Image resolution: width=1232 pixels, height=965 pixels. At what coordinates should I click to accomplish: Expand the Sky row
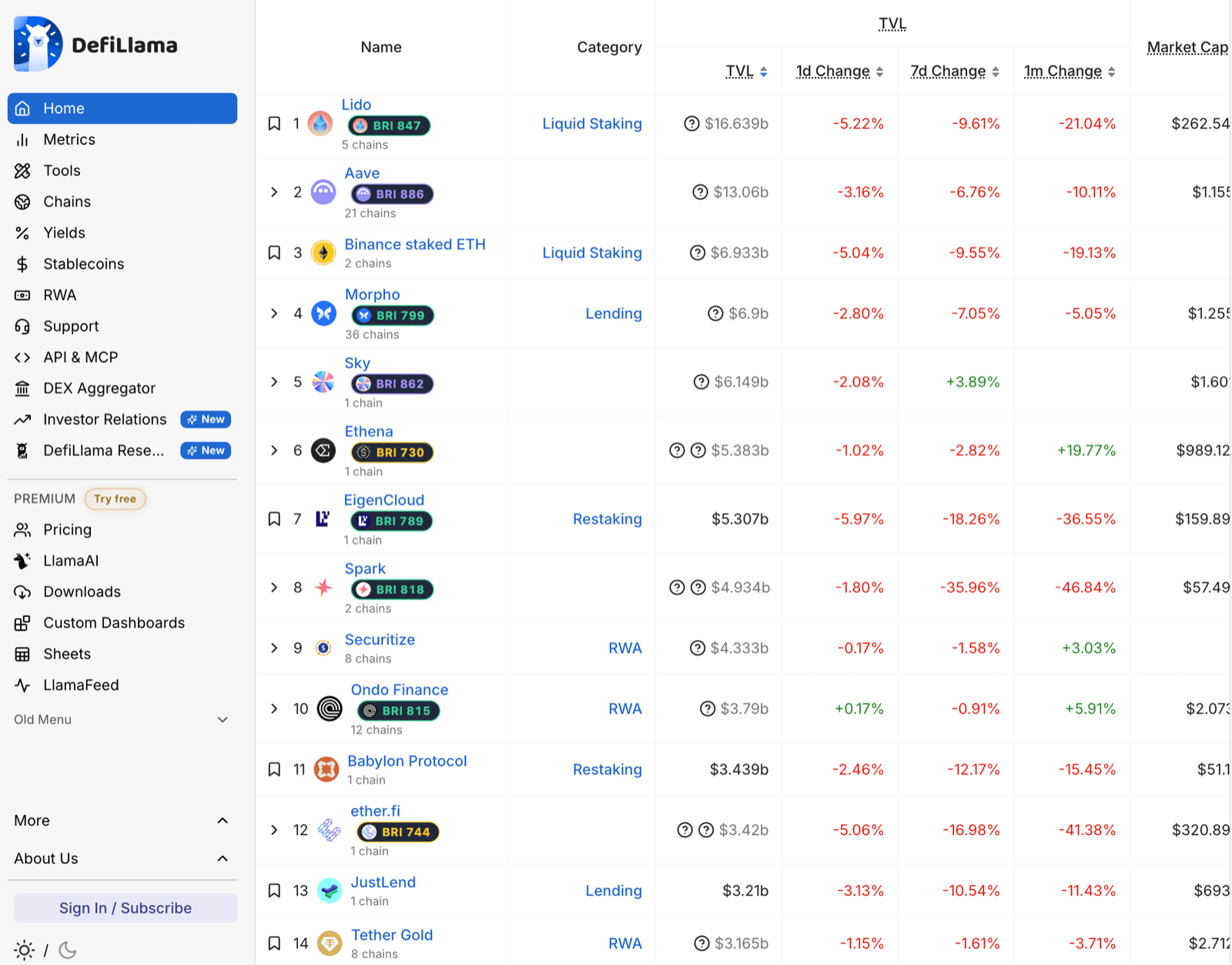coord(274,383)
